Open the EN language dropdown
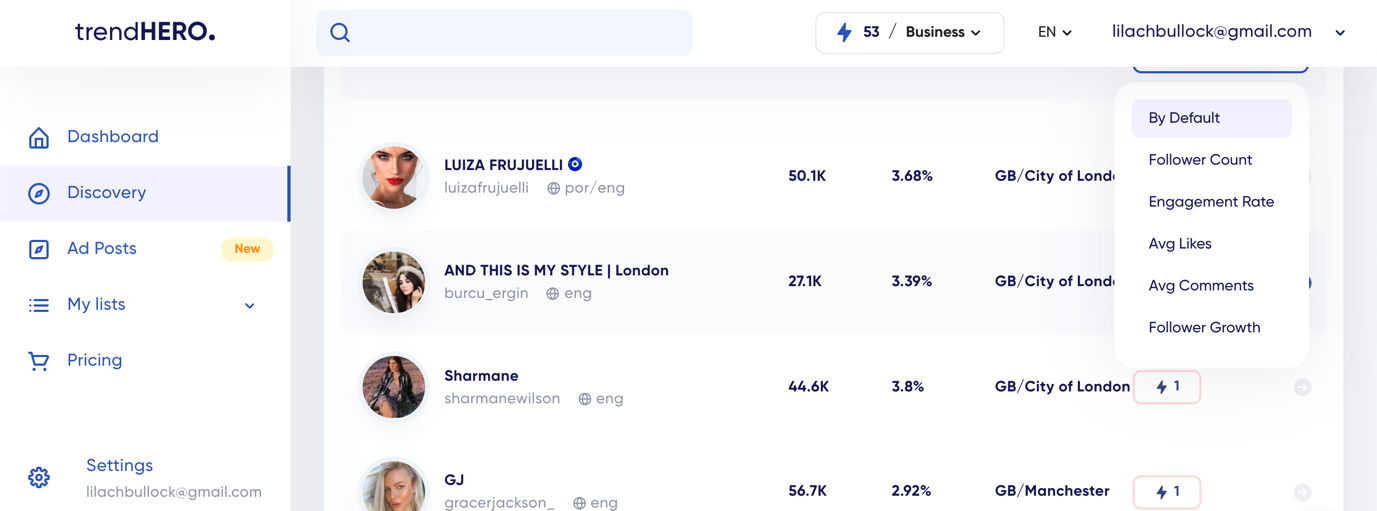This screenshot has height=511, width=1377. [x=1054, y=33]
